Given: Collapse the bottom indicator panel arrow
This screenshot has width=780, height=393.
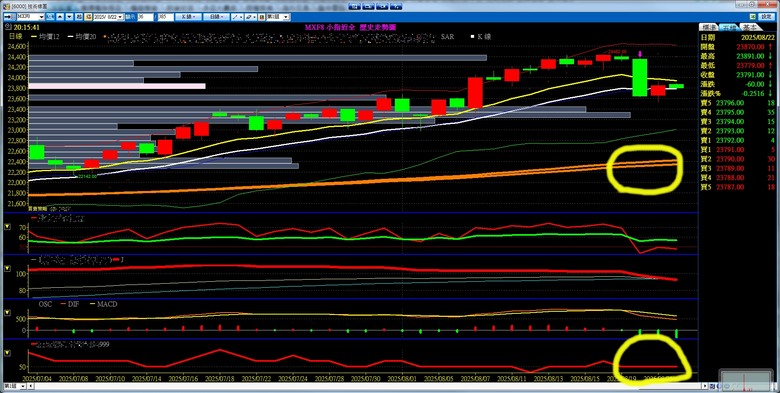Looking at the screenshot, I should pyautogui.click(x=7, y=353).
